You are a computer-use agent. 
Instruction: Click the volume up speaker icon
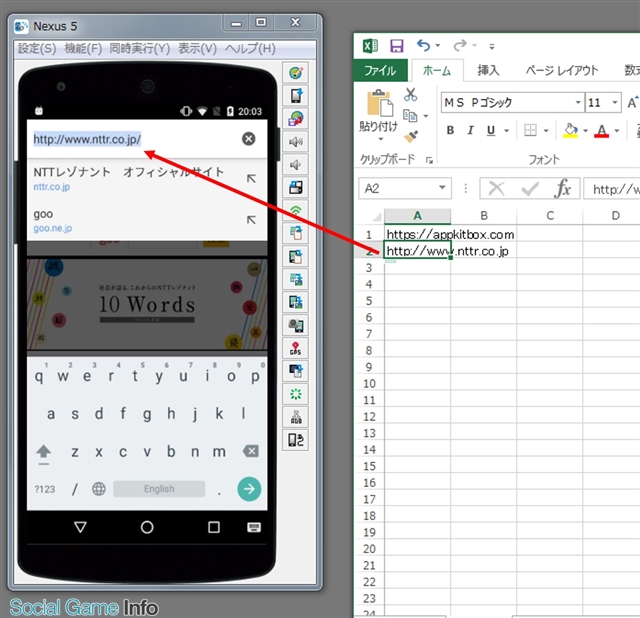pyautogui.click(x=296, y=142)
